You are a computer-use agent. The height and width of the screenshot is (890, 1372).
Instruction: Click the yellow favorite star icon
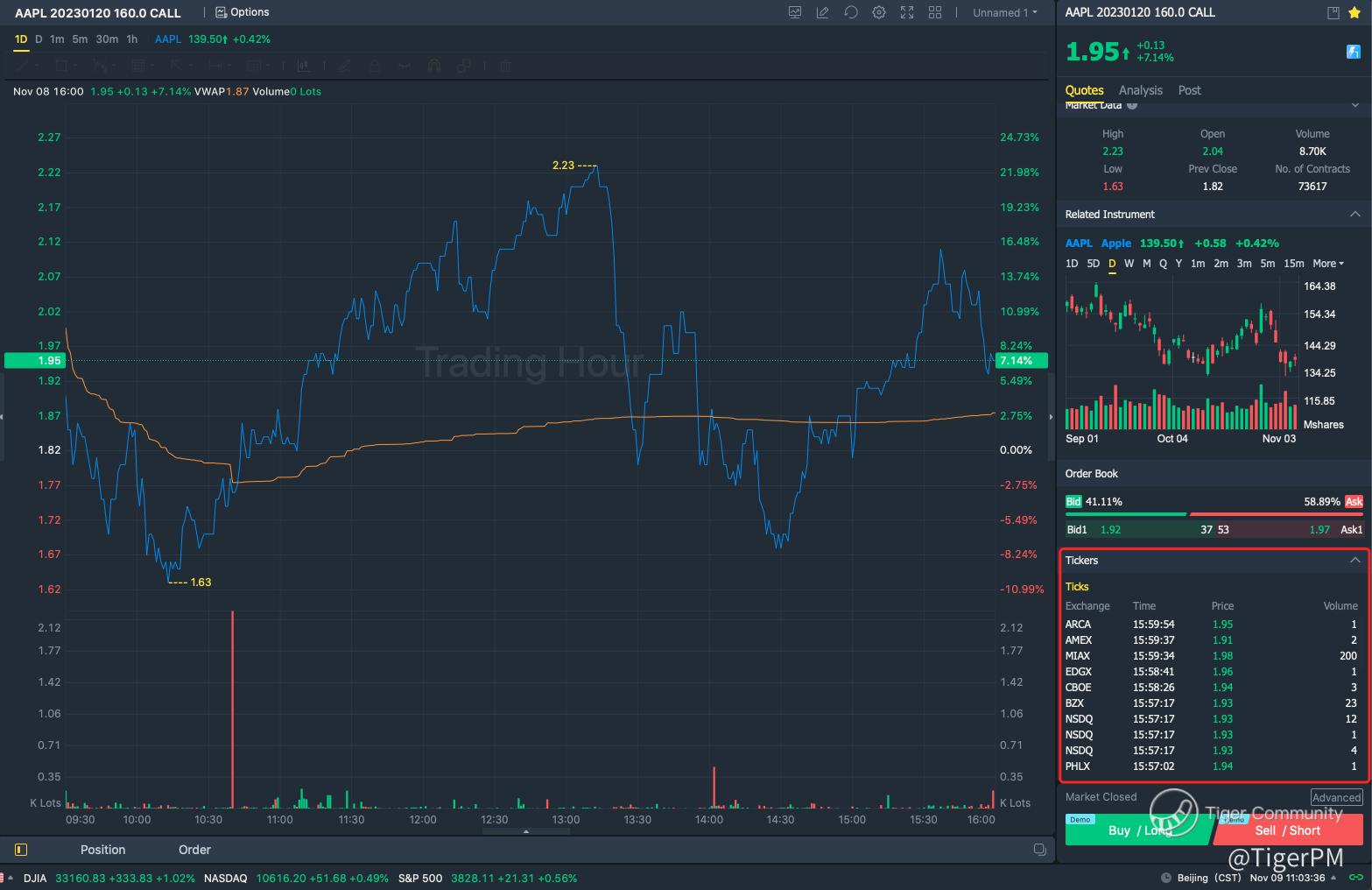[x=1354, y=12]
